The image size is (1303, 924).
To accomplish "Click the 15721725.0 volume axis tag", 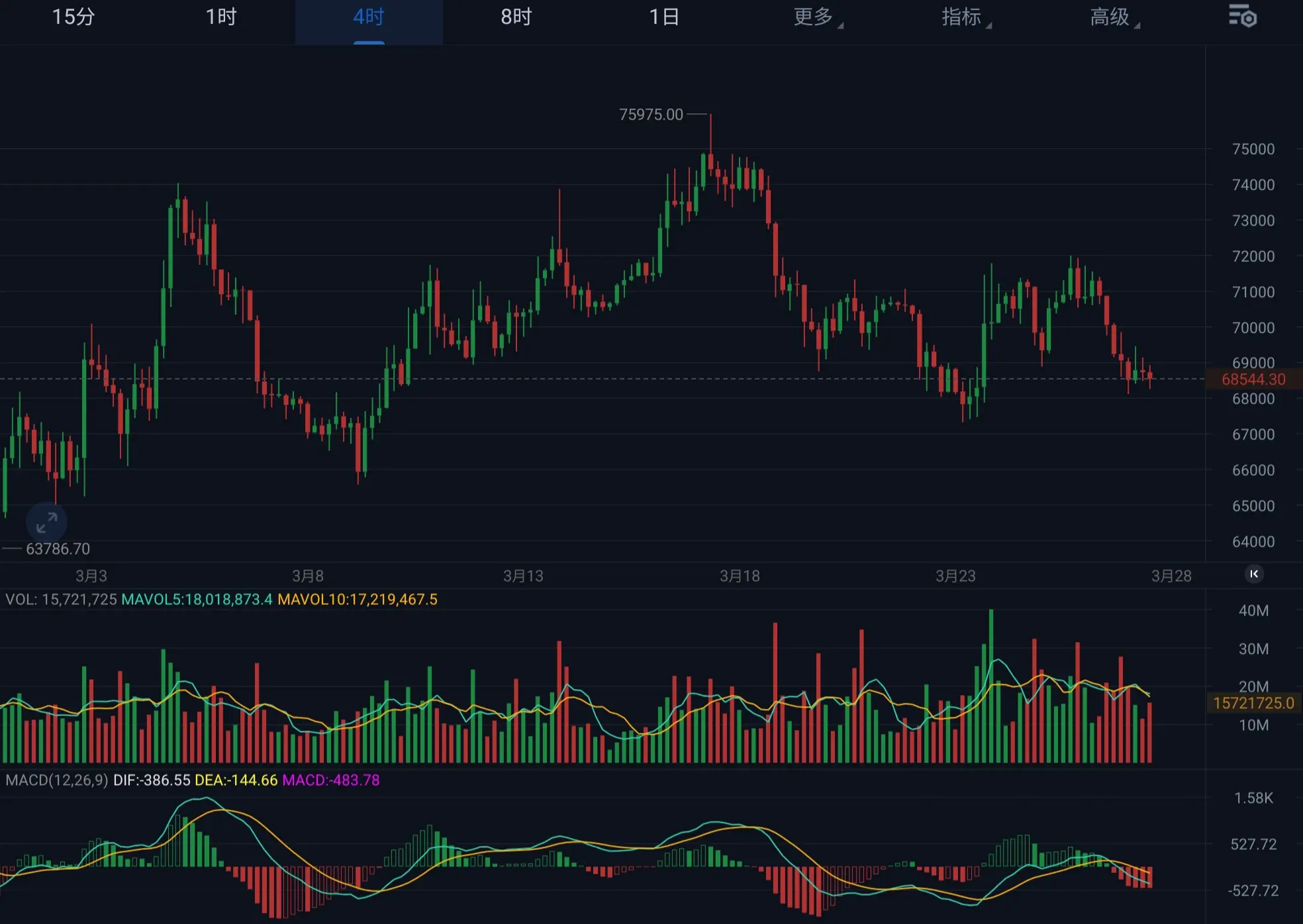I will [1253, 703].
